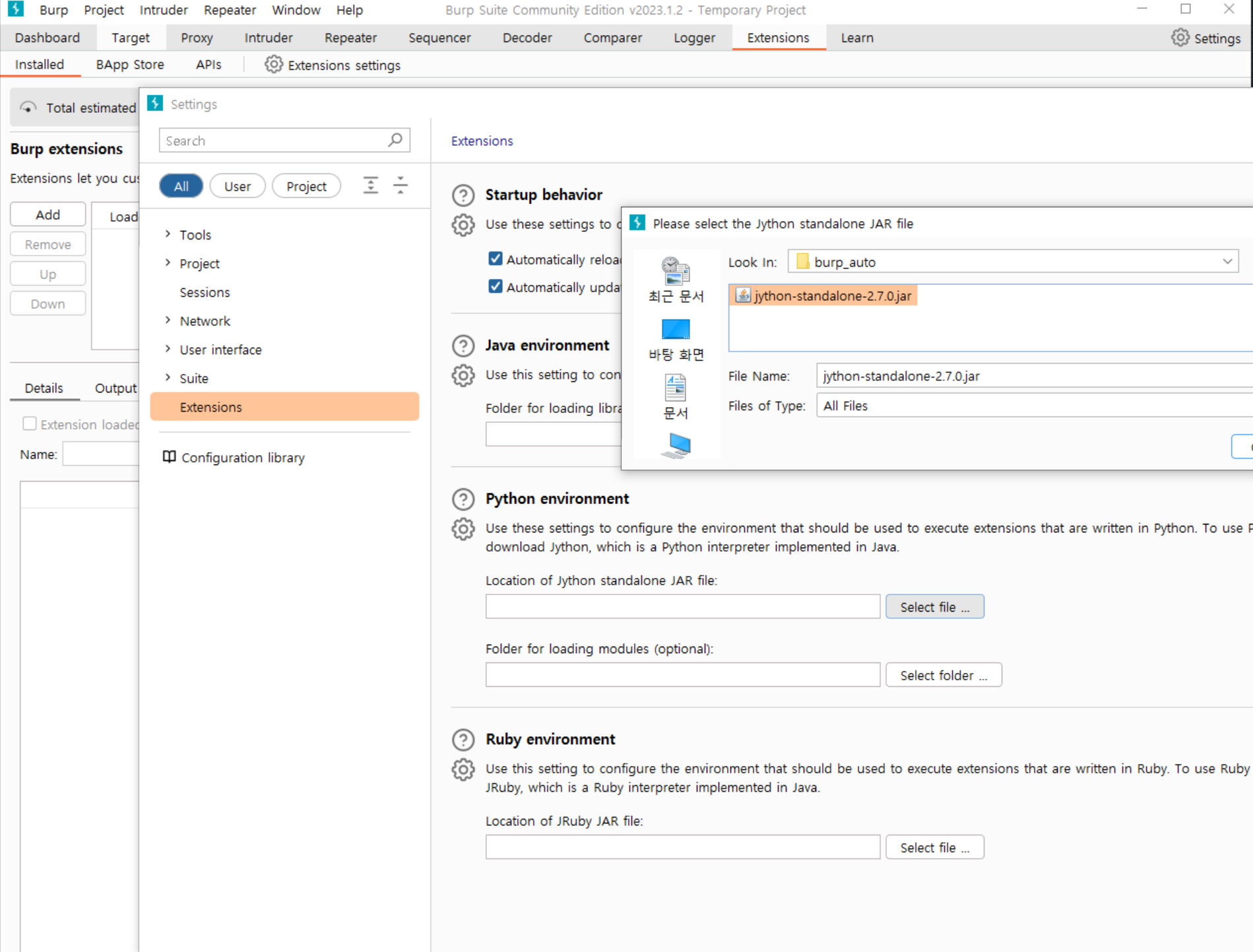Open the APIs subtab
Screen dimensions: 1253x952
point(209,64)
